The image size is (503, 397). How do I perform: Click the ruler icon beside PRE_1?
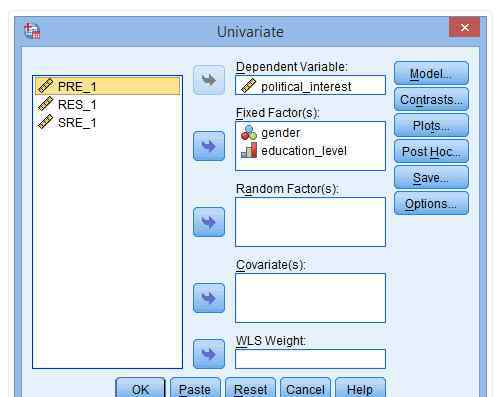46,86
